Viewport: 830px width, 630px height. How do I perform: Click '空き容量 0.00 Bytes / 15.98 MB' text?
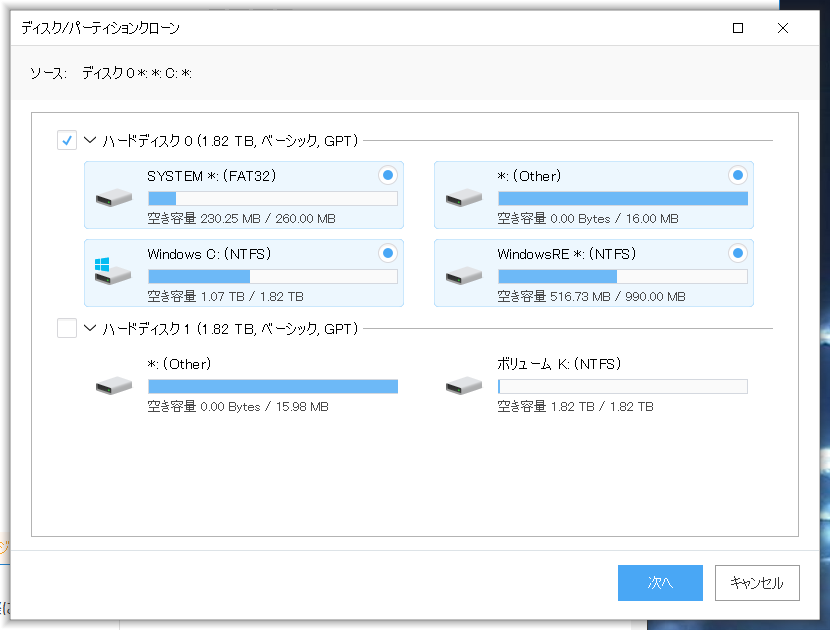238,407
